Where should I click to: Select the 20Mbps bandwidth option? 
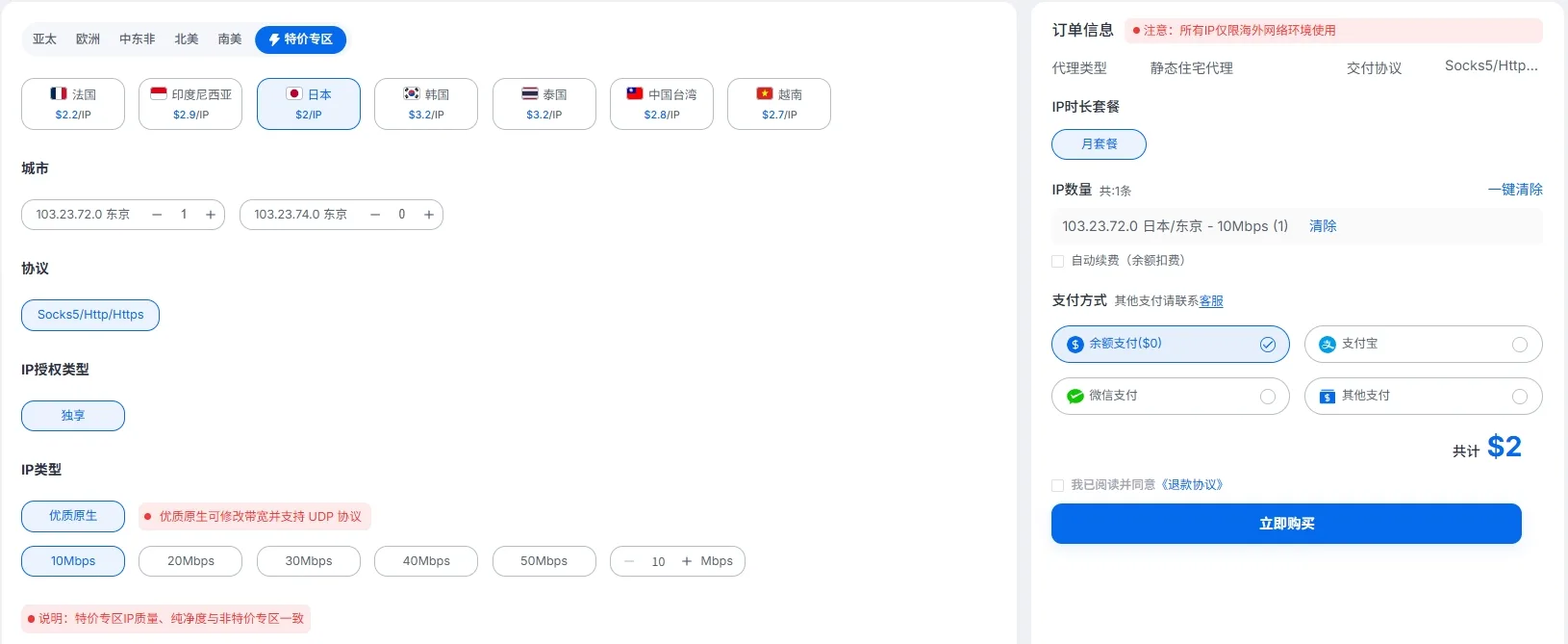click(x=190, y=561)
